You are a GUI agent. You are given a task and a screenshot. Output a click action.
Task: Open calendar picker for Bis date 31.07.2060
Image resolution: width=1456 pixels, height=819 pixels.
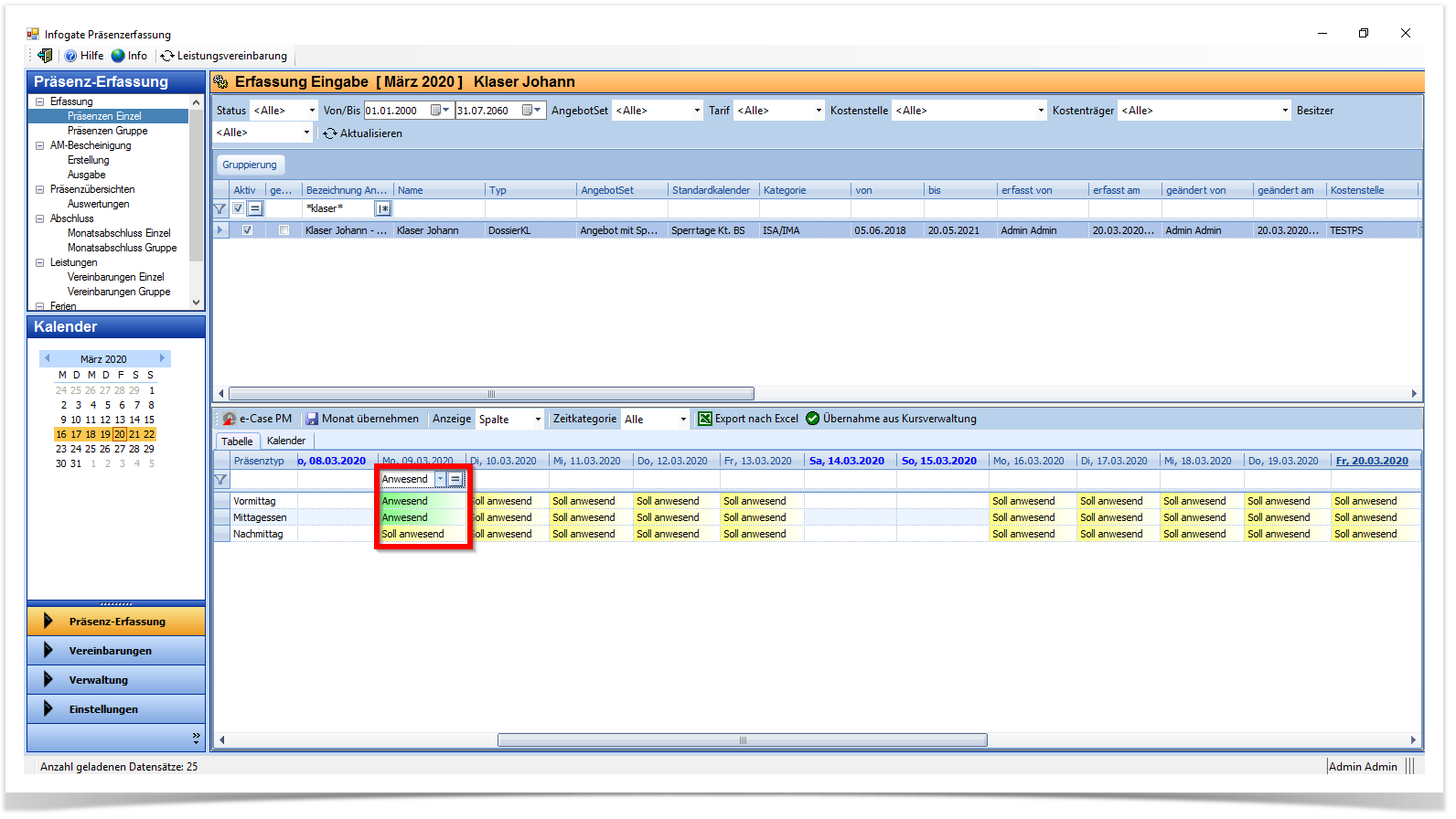coord(532,111)
